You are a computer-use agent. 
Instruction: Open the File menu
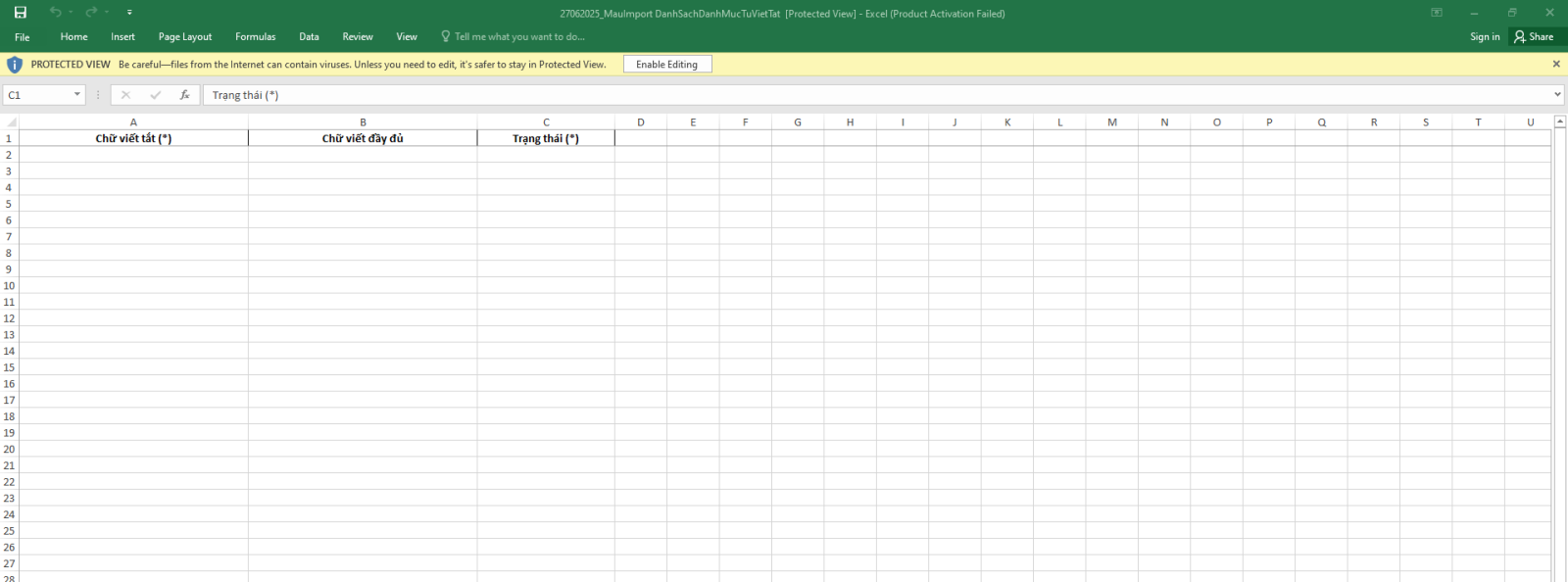[22, 36]
